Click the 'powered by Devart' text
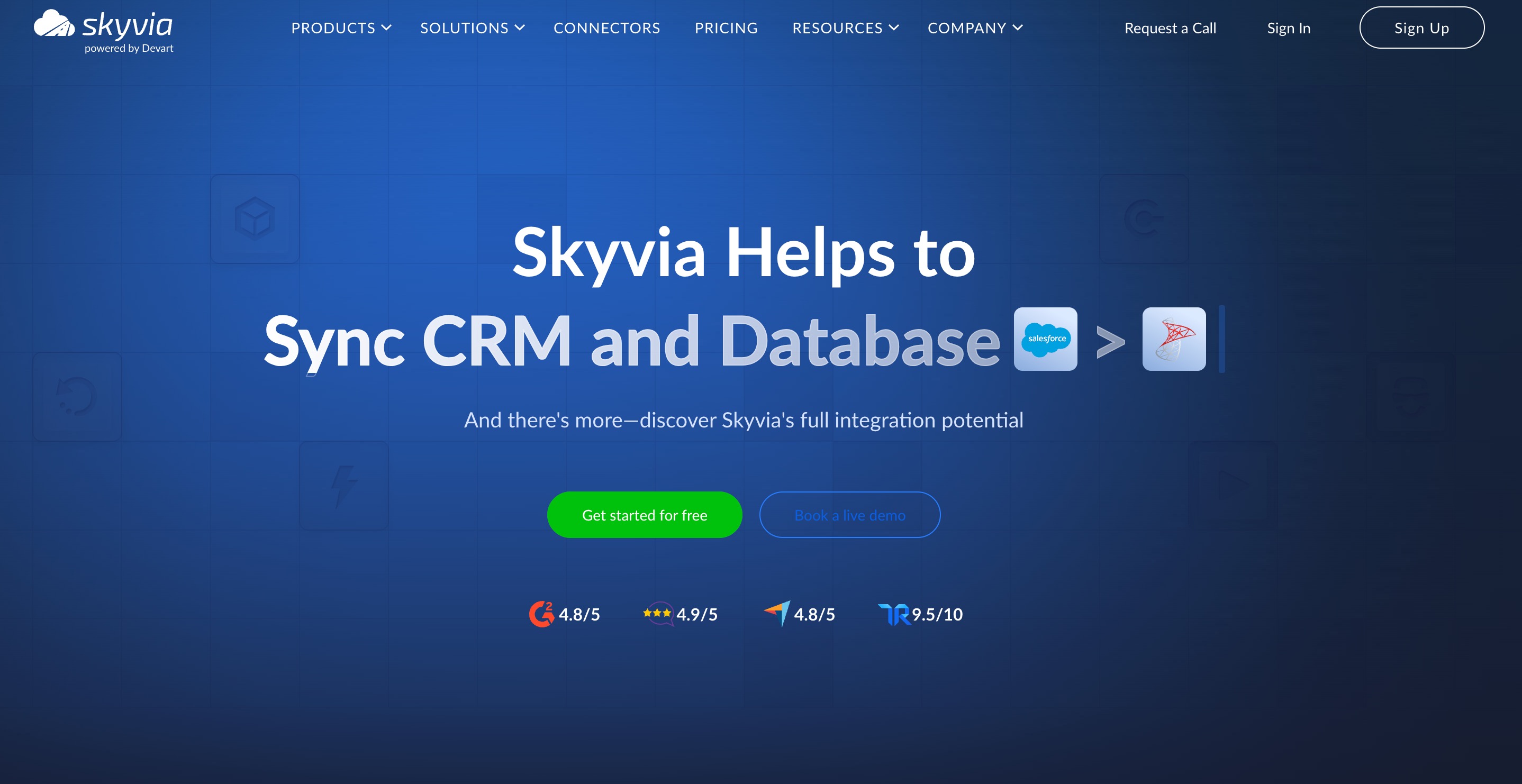Image resolution: width=1522 pixels, height=784 pixels. [129, 49]
